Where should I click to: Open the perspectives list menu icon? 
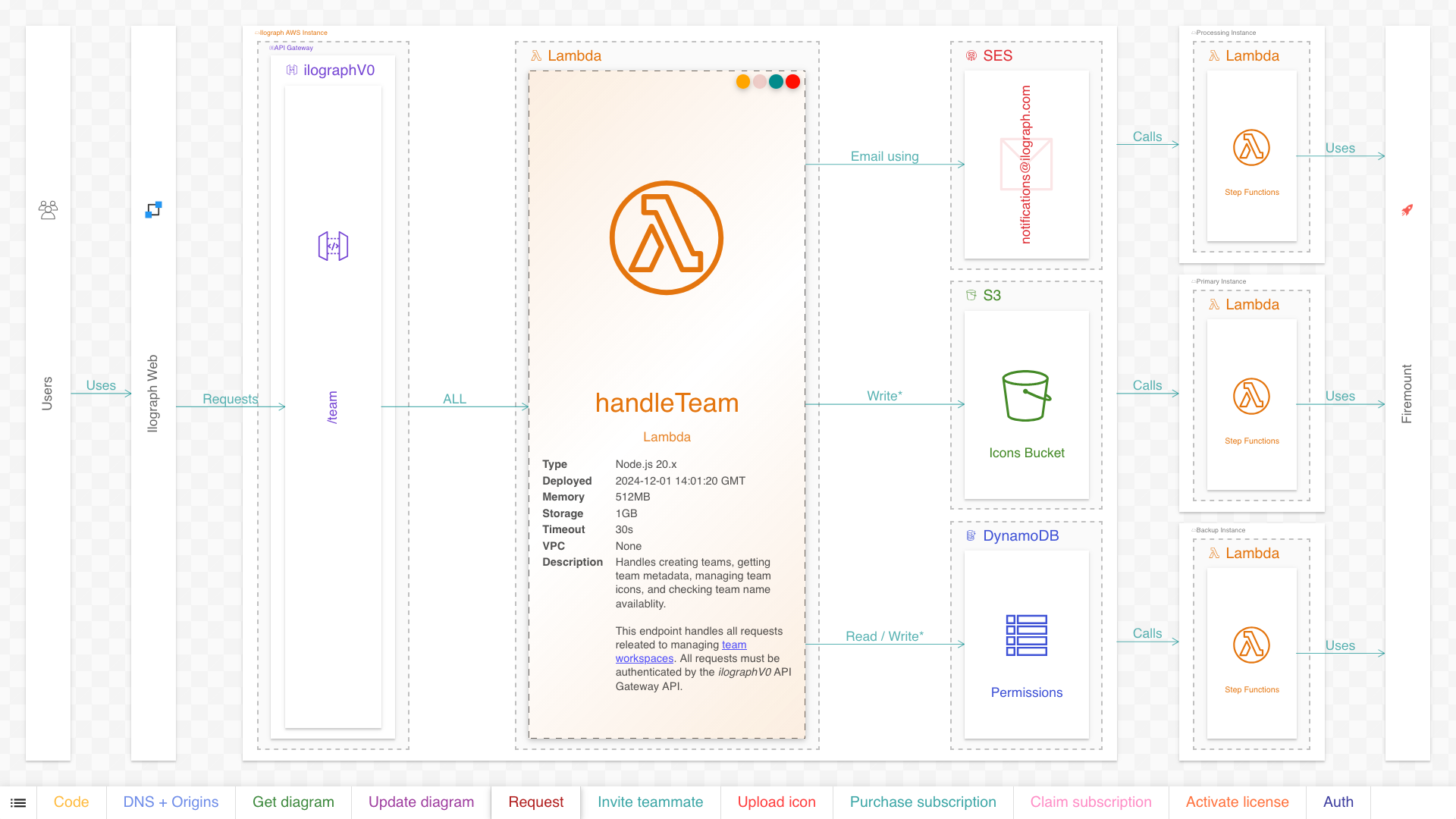pyautogui.click(x=18, y=802)
